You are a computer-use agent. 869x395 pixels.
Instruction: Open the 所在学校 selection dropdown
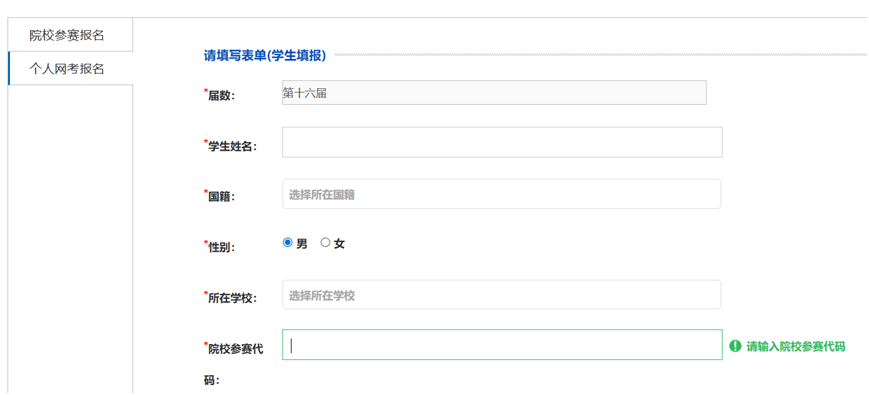tap(502, 295)
